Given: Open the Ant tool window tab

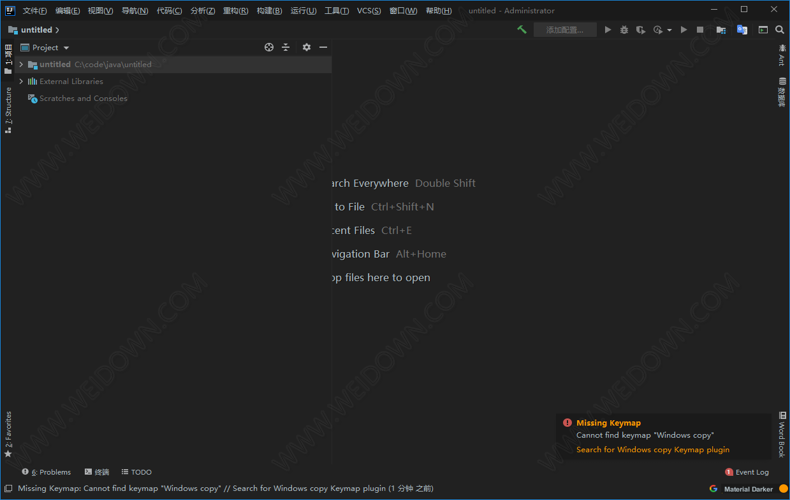Looking at the screenshot, I should (x=782, y=55).
